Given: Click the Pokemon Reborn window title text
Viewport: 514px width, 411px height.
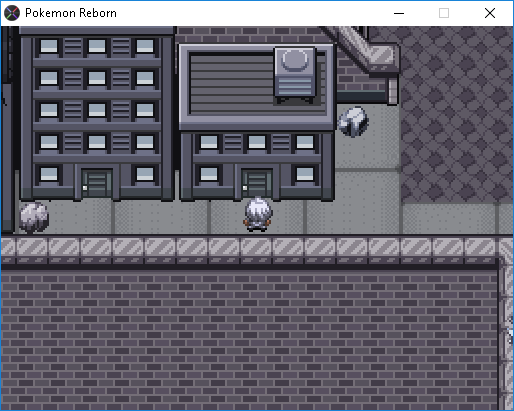Looking at the screenshot, I should (71, 13).
